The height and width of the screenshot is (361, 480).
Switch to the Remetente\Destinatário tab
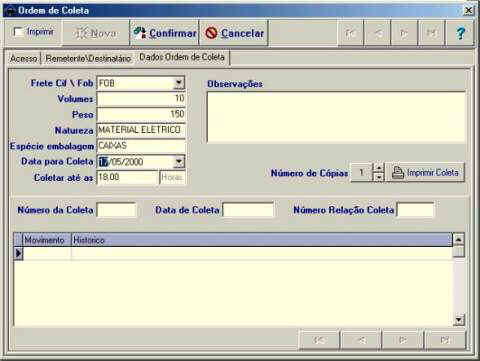click(x=88, y=58)
